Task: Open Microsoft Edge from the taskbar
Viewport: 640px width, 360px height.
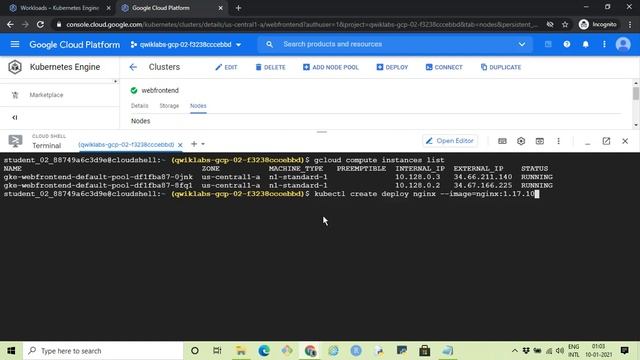Action: point(264,351)
